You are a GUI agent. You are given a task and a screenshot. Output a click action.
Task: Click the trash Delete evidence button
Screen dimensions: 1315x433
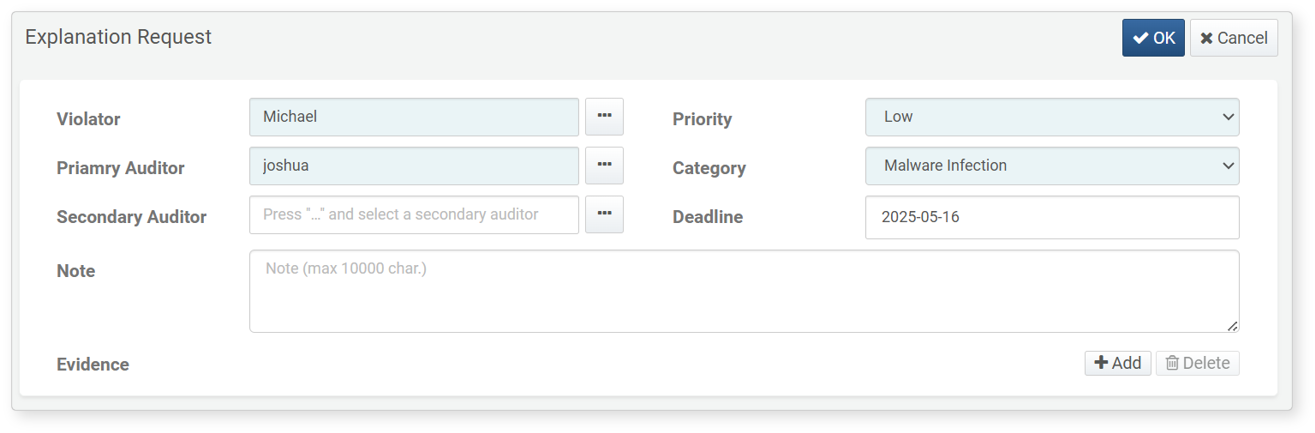pyautogui.click(x=1198, y=363)
